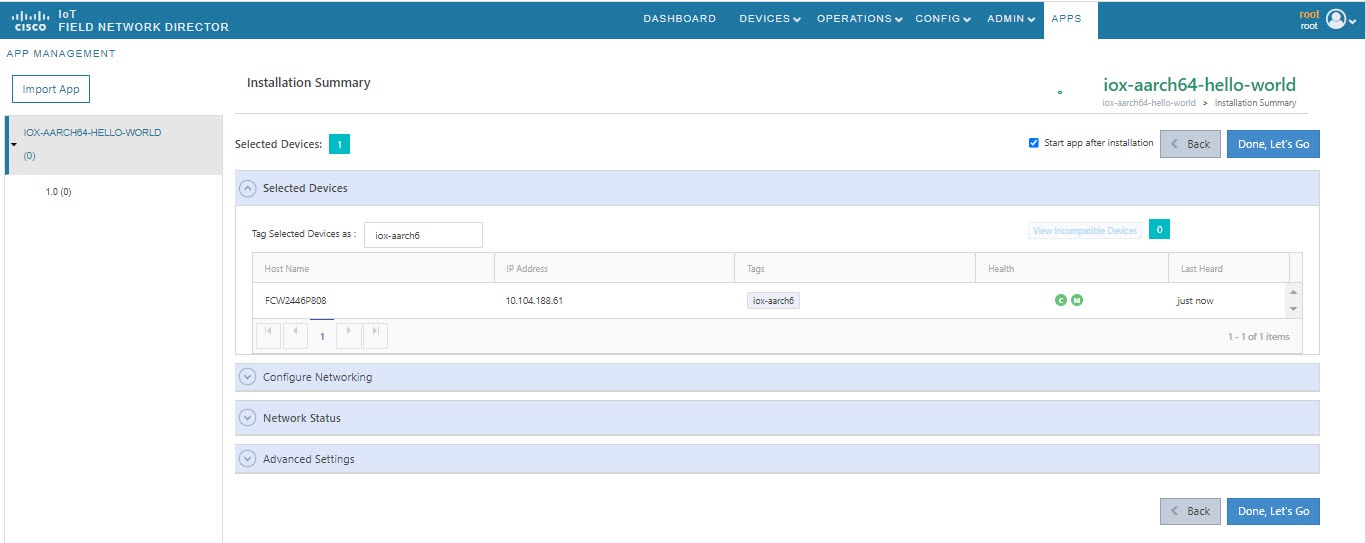Go to previous page of device table
Image resolution: width=1365 pixels, height=543 pixels.
pos(295,335)
